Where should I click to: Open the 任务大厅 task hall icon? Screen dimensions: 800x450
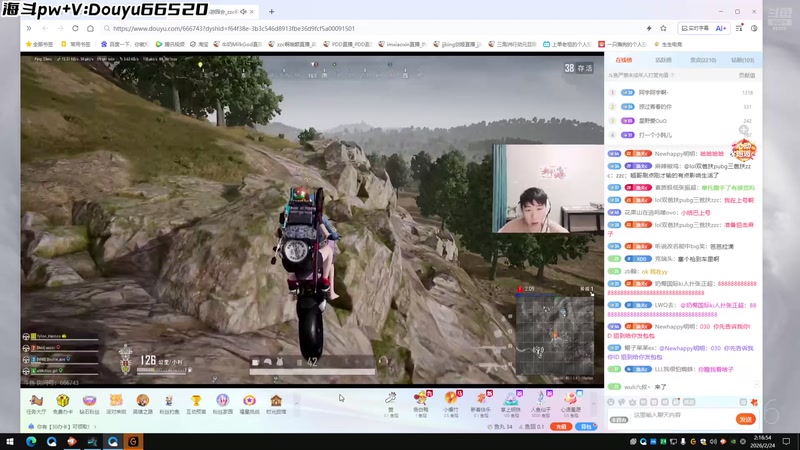[36, 403]
